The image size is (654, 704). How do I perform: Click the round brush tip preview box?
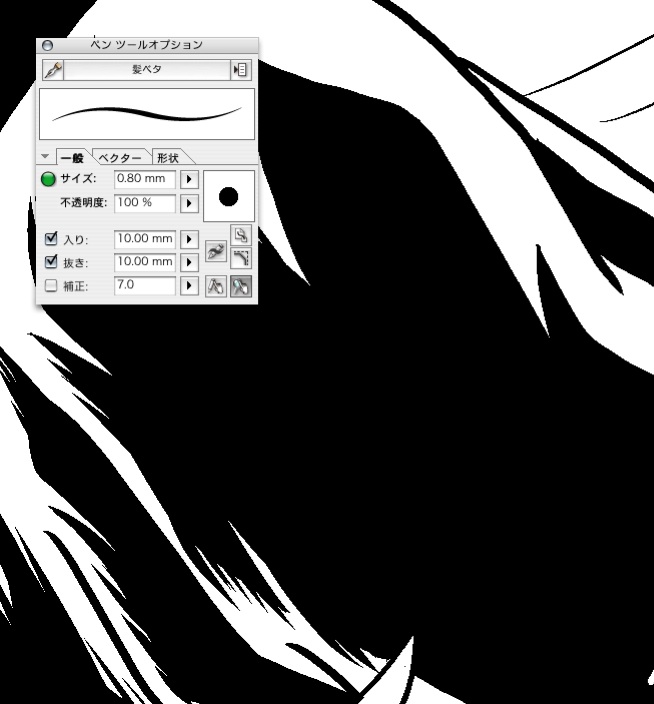click(229, 196)
